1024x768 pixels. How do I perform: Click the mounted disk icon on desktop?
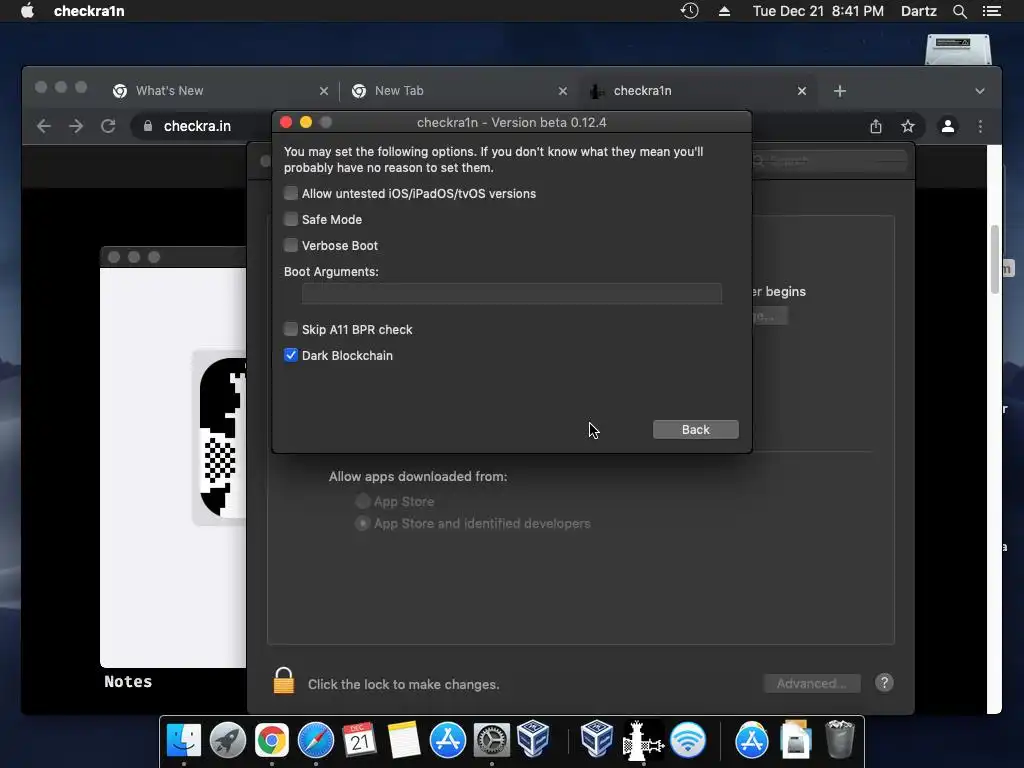click(x=957, y=49)
